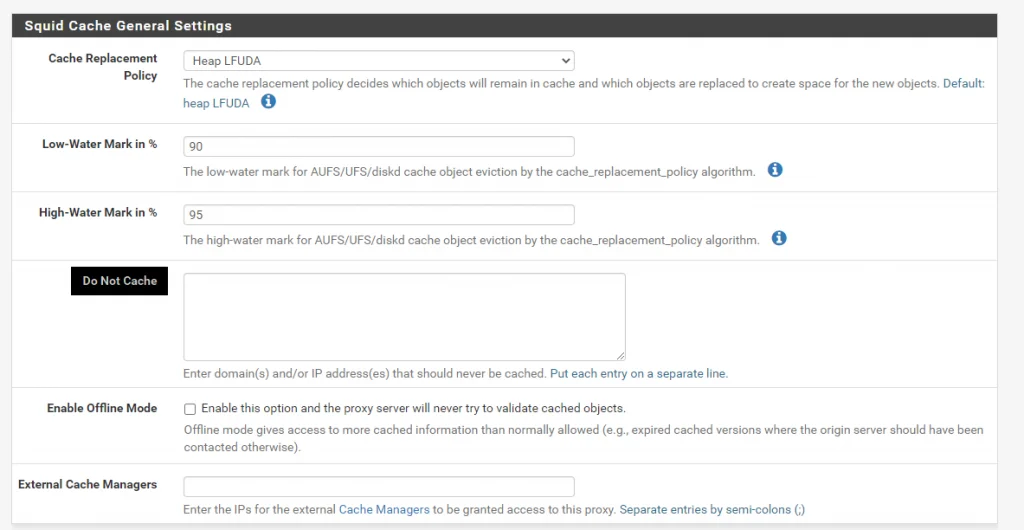This screenshot has height=530, width=1024.
Task: Click the Enable Offline Mode field label
Action: click(102, 408)
